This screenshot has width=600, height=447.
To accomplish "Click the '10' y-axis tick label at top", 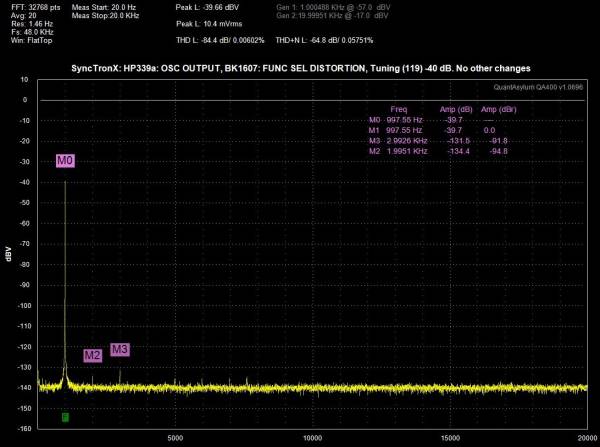I will (24, 80).
